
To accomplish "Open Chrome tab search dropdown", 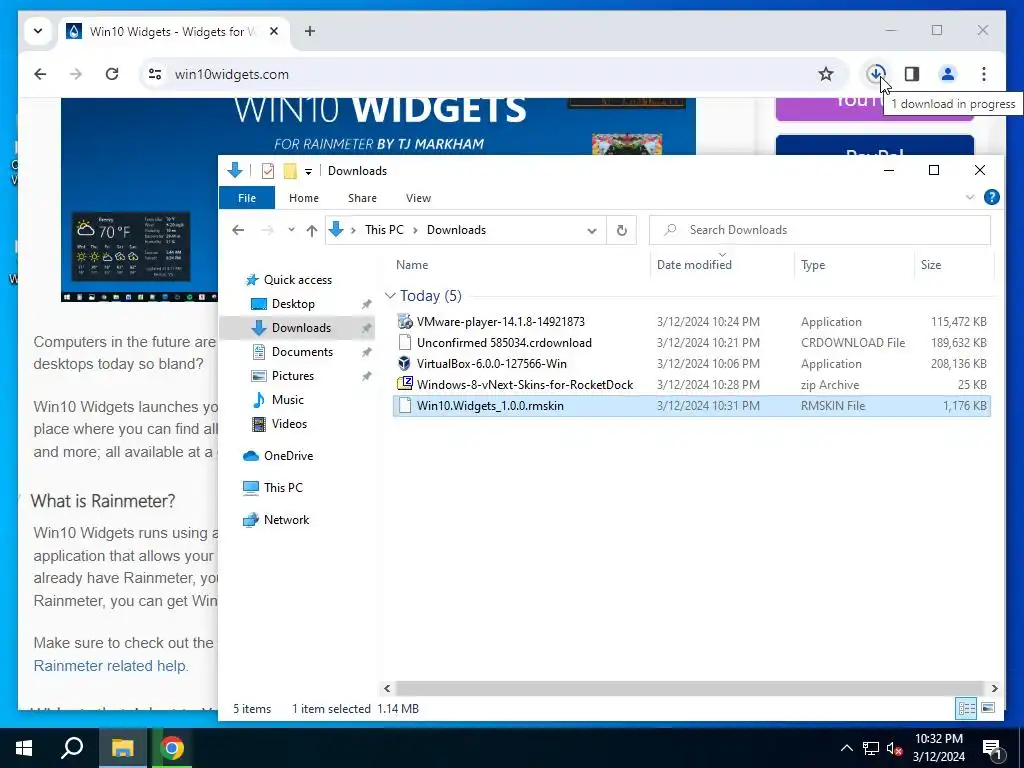I will [x=38, y=31].
